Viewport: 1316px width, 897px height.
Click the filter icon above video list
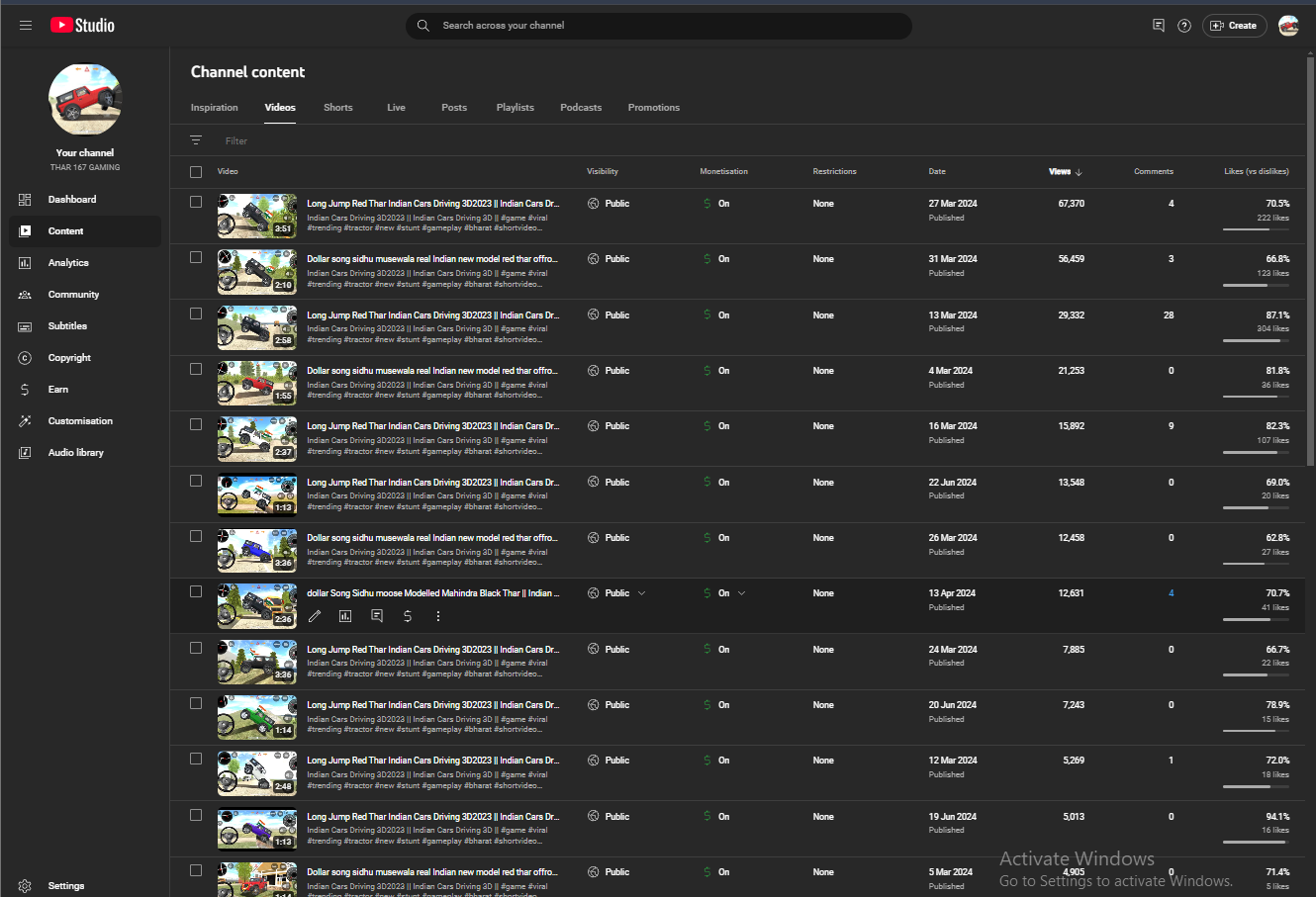[x=196, y=140]
